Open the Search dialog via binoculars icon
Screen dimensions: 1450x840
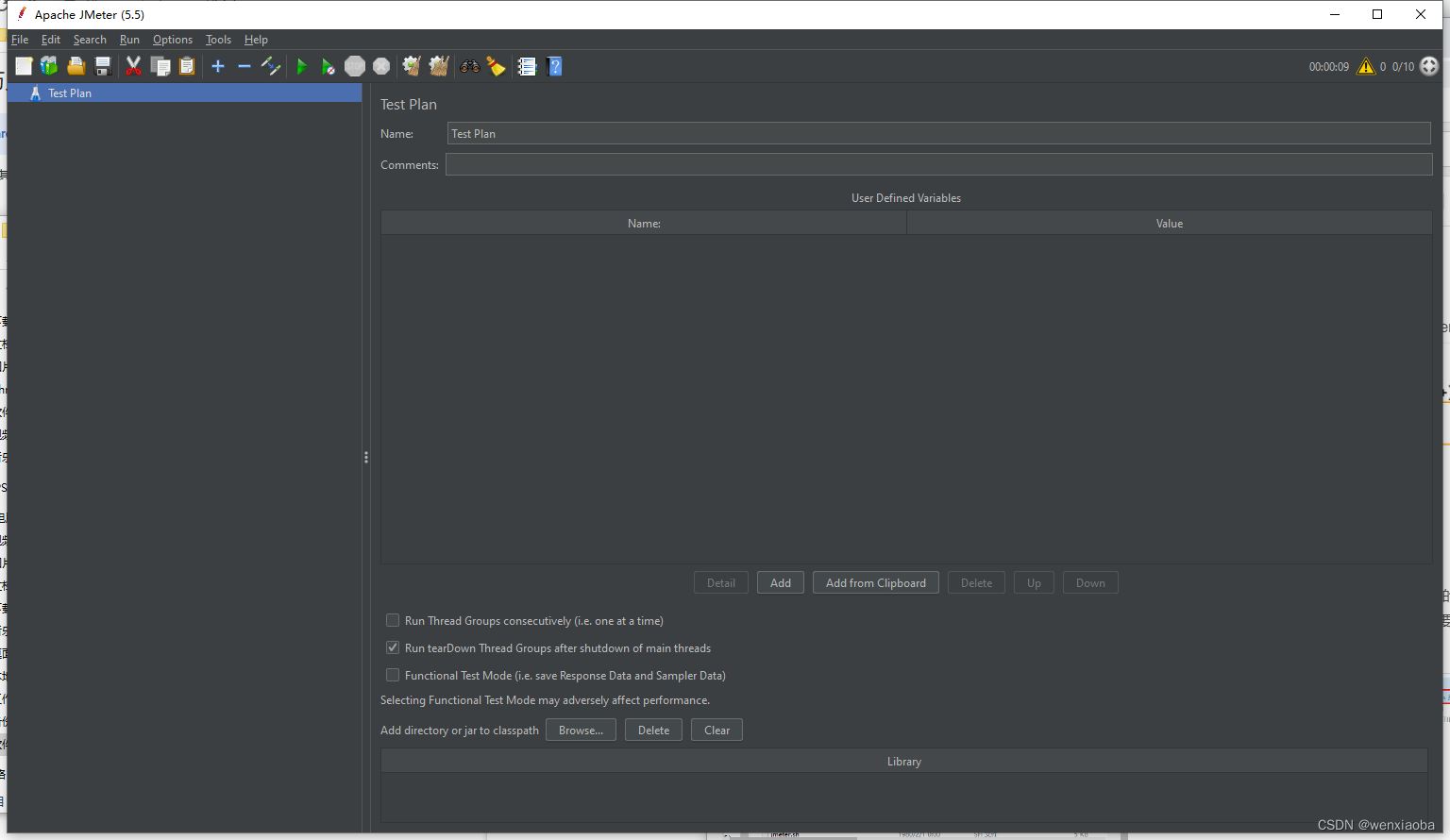point(469,66)
